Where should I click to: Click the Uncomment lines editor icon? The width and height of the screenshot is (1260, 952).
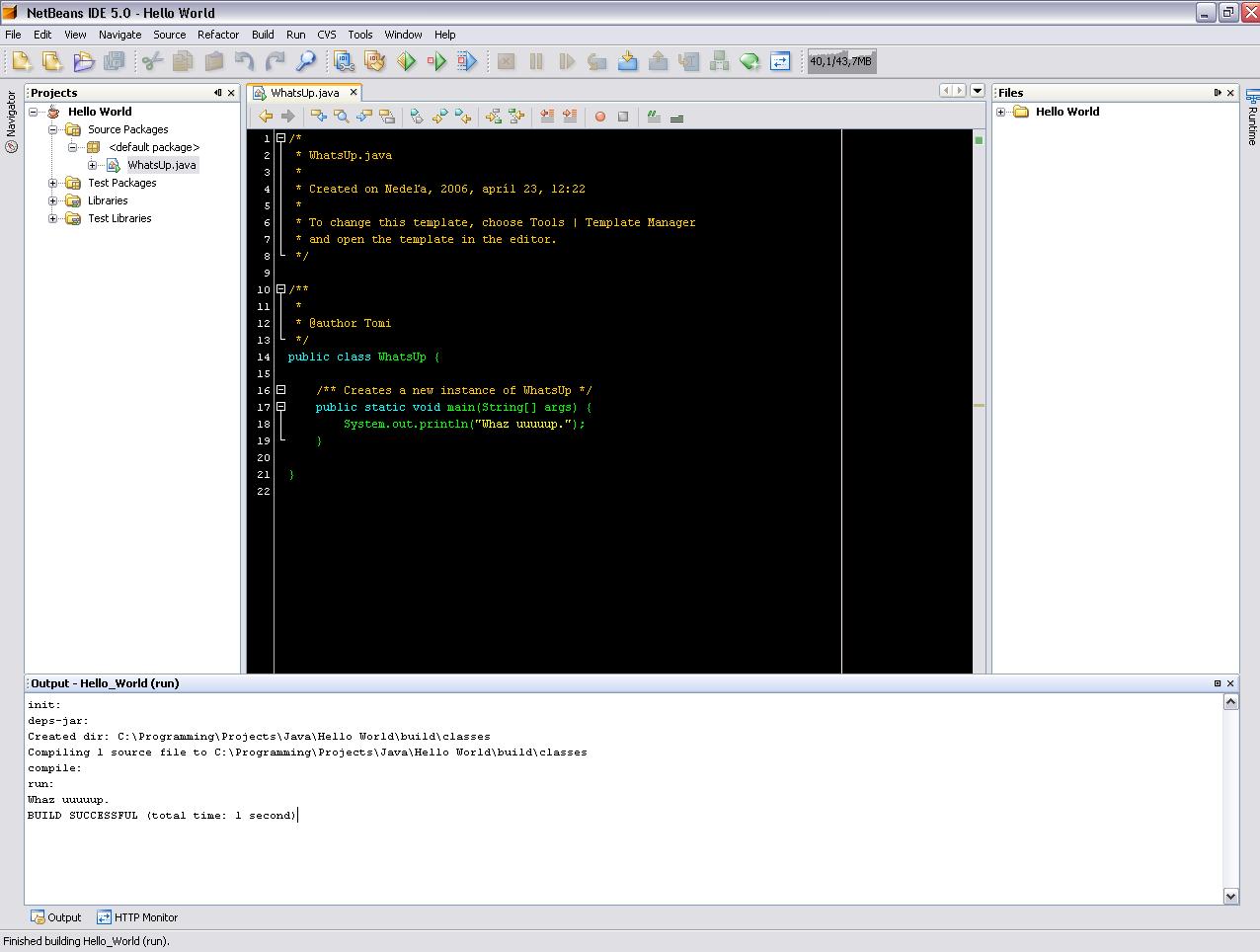[x=676, y=117]
